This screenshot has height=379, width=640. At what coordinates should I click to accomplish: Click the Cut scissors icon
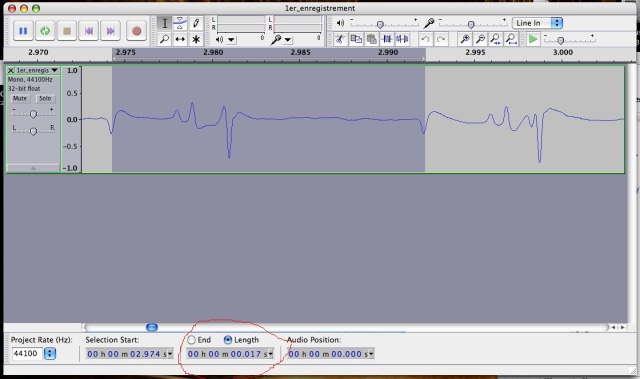(340, 39)
